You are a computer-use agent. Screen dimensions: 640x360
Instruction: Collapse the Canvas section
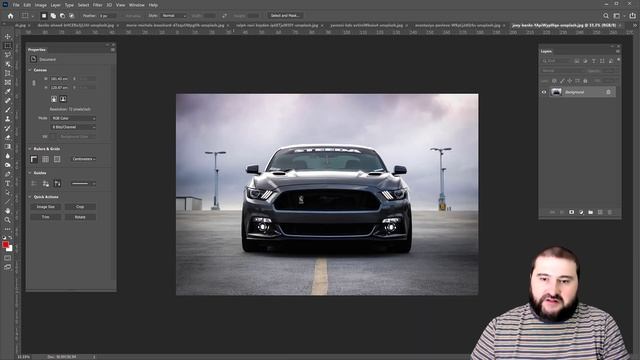30,70
